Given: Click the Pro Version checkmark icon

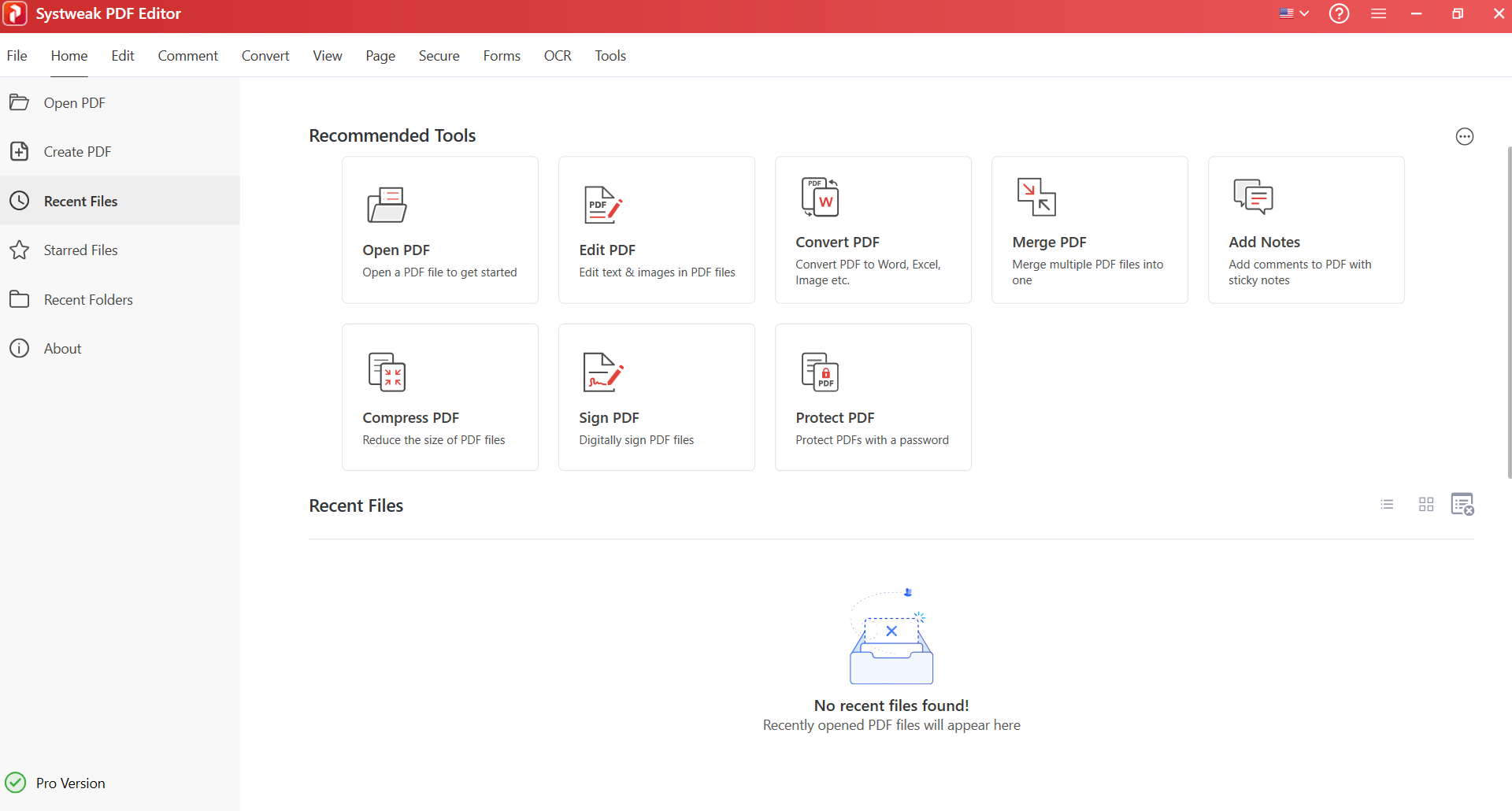Looking at the screenshot, I should (x=16, y=783).
